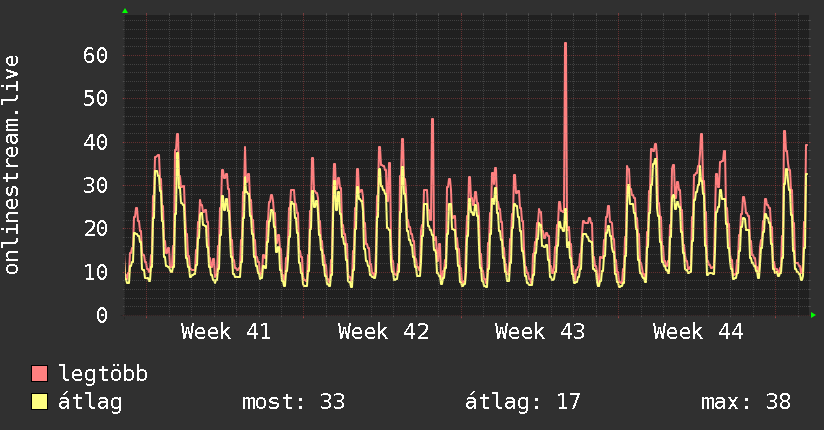This screenshot has height=430, width=824.
Task: Click the vertical 'onlinestream.live' axis title
Action: [11, 165]
